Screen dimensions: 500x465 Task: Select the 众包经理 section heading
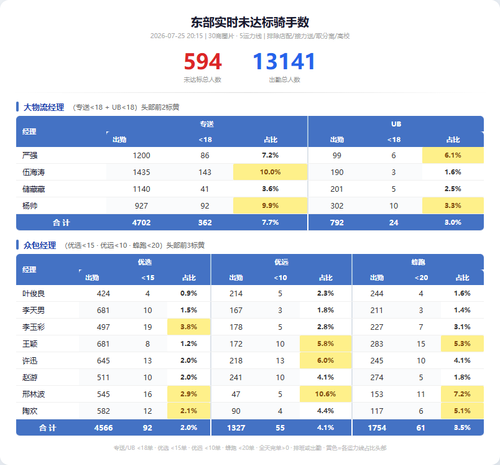pos(40,245)
